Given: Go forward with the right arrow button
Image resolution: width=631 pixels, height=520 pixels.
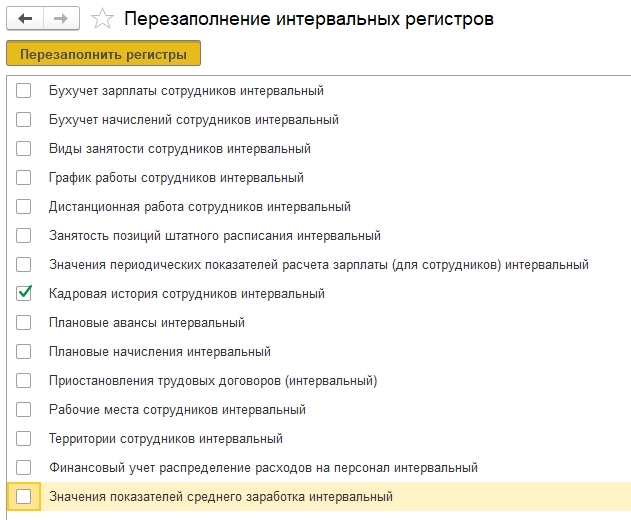Looking at the screenshot, I should (x=61, y=19).
